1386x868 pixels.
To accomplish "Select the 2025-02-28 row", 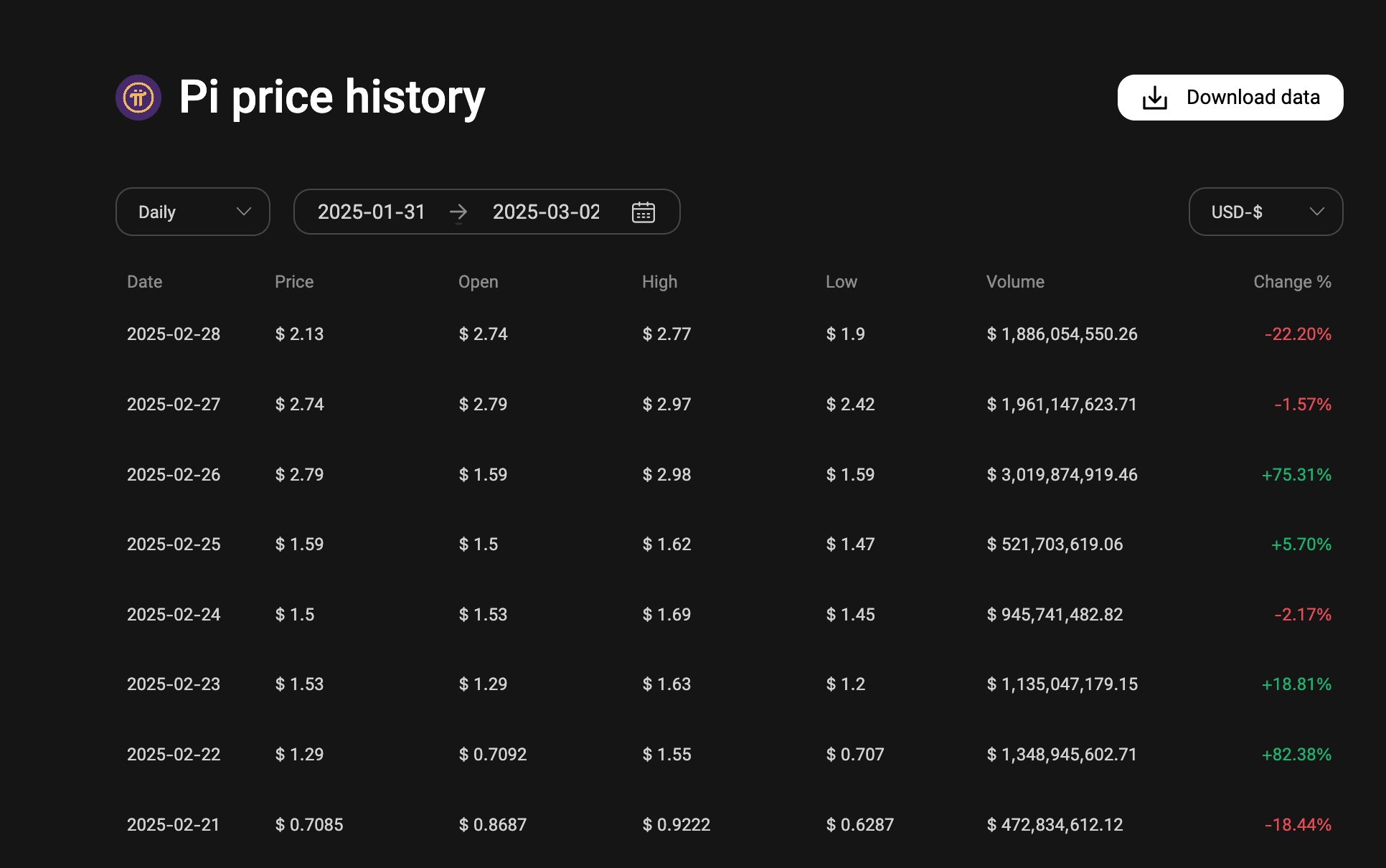I will coord(174,334).
